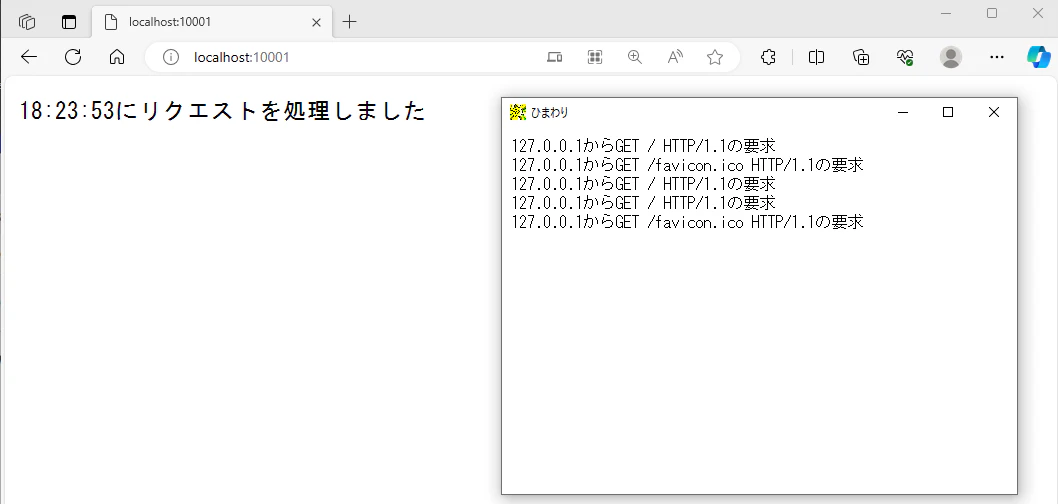Click the text '18:23:53にリクエストを処理しました'

pos(222,111)
